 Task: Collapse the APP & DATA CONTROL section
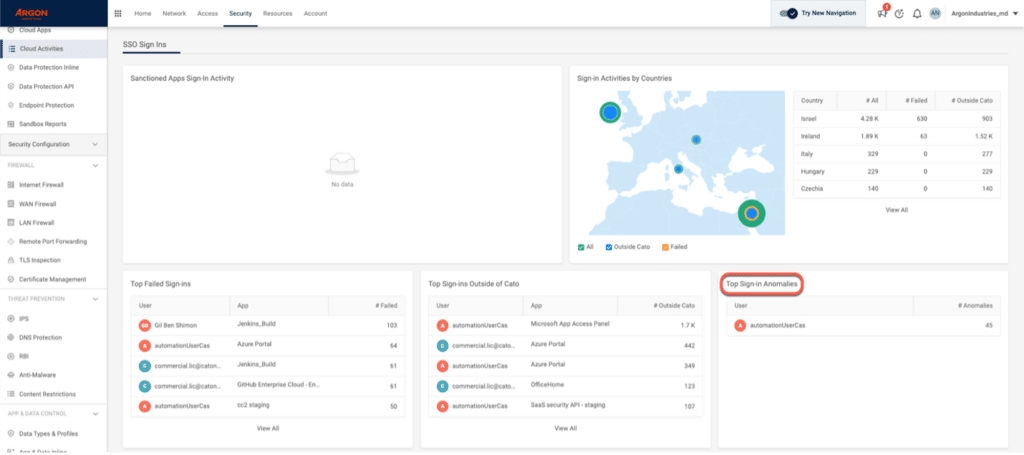[95, 414]
